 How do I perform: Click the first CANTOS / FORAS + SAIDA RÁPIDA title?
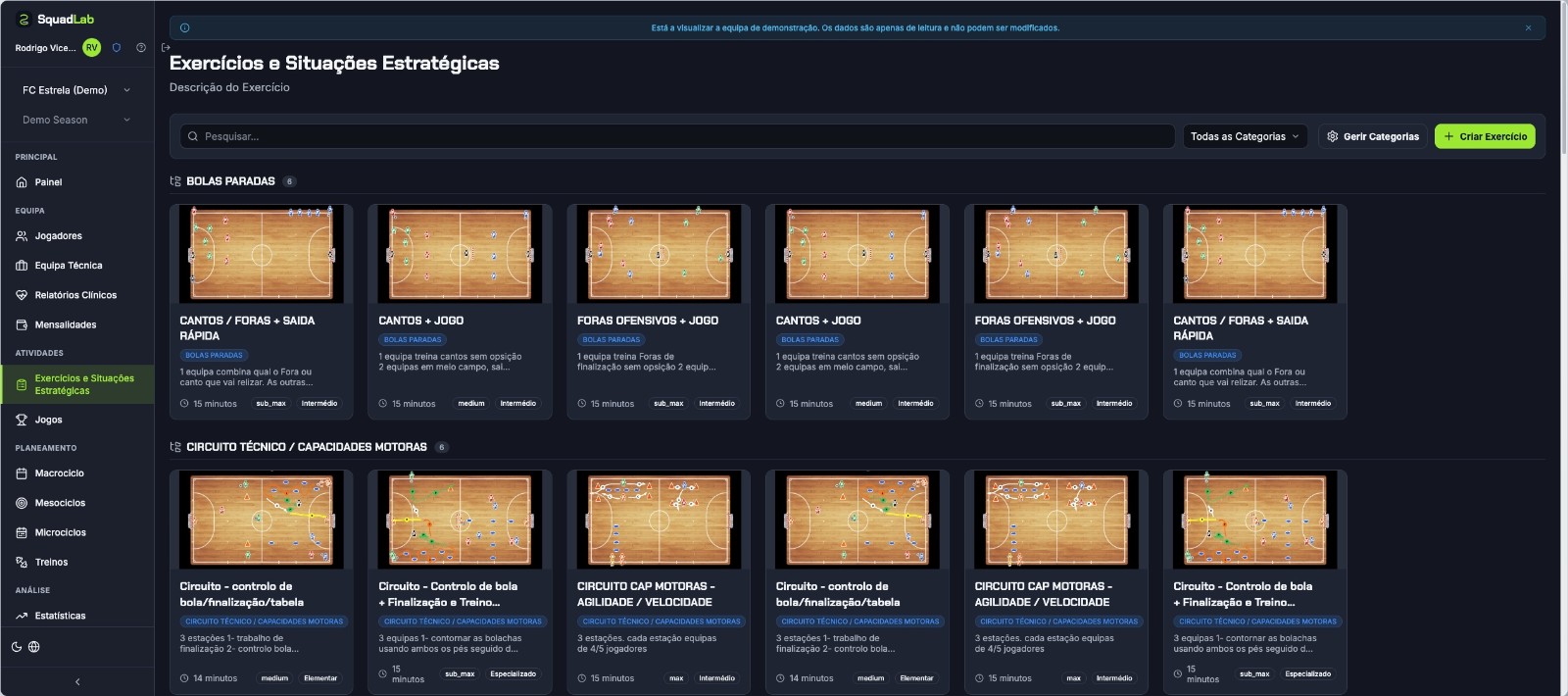tap(247, 328)
